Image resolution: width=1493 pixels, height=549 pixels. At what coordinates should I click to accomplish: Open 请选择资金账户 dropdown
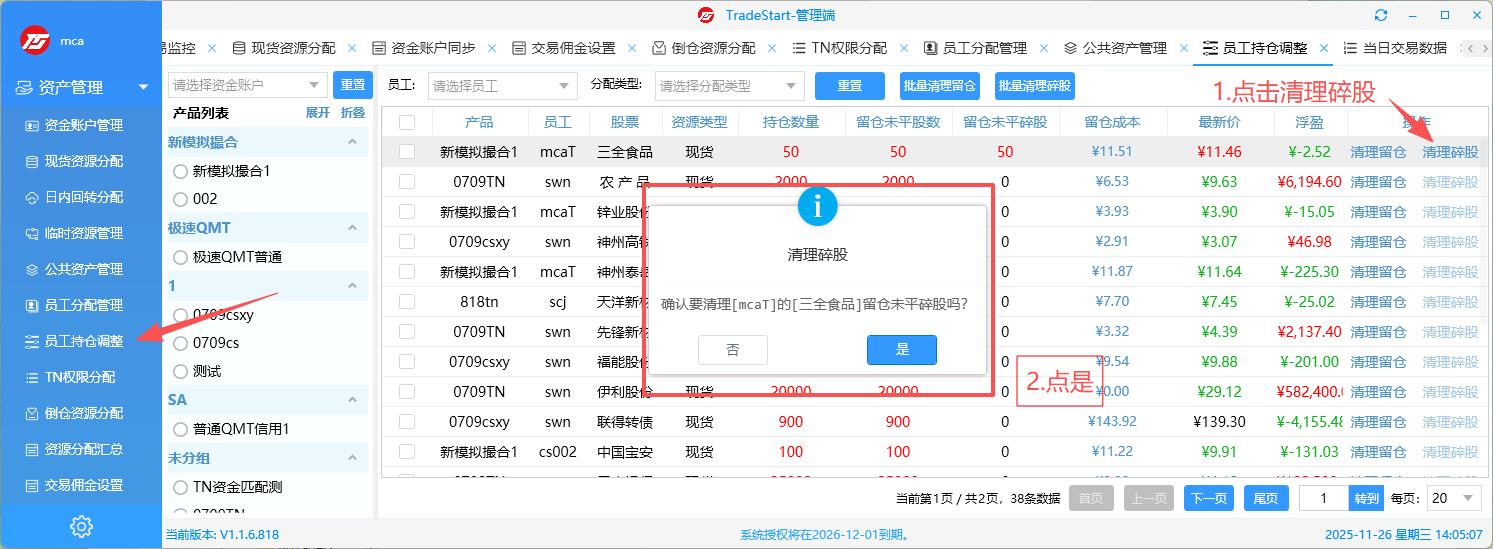(247, 85)
